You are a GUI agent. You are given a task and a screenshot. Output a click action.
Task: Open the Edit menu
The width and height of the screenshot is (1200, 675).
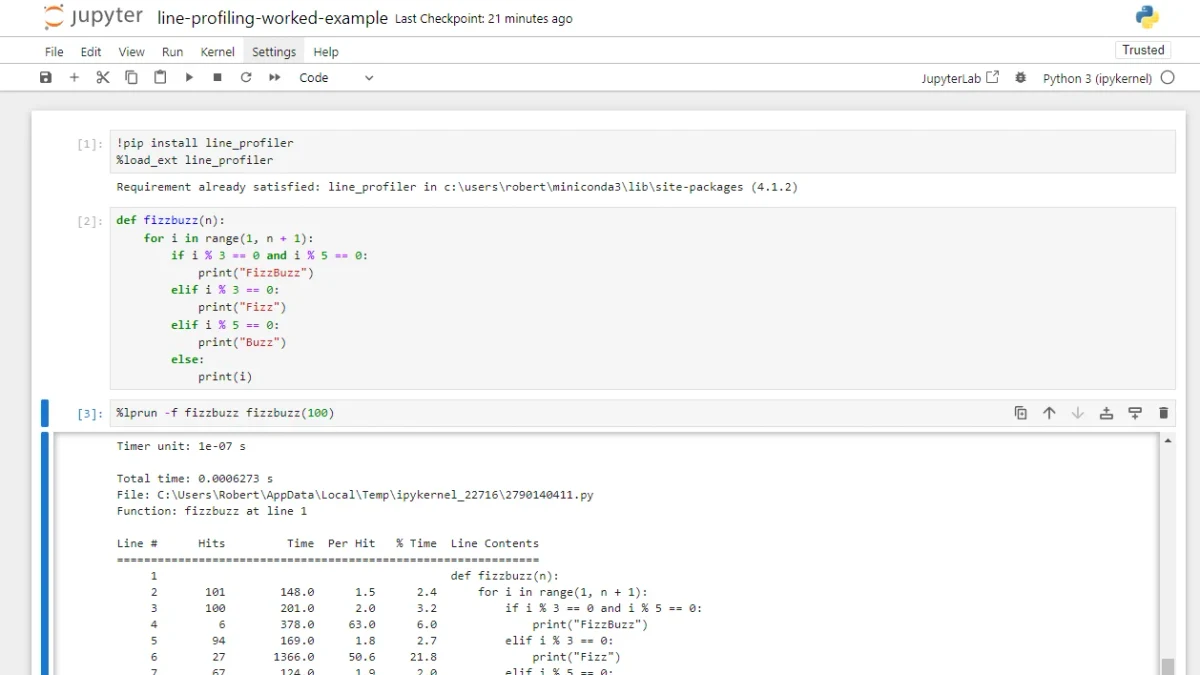tap(91, 52)
